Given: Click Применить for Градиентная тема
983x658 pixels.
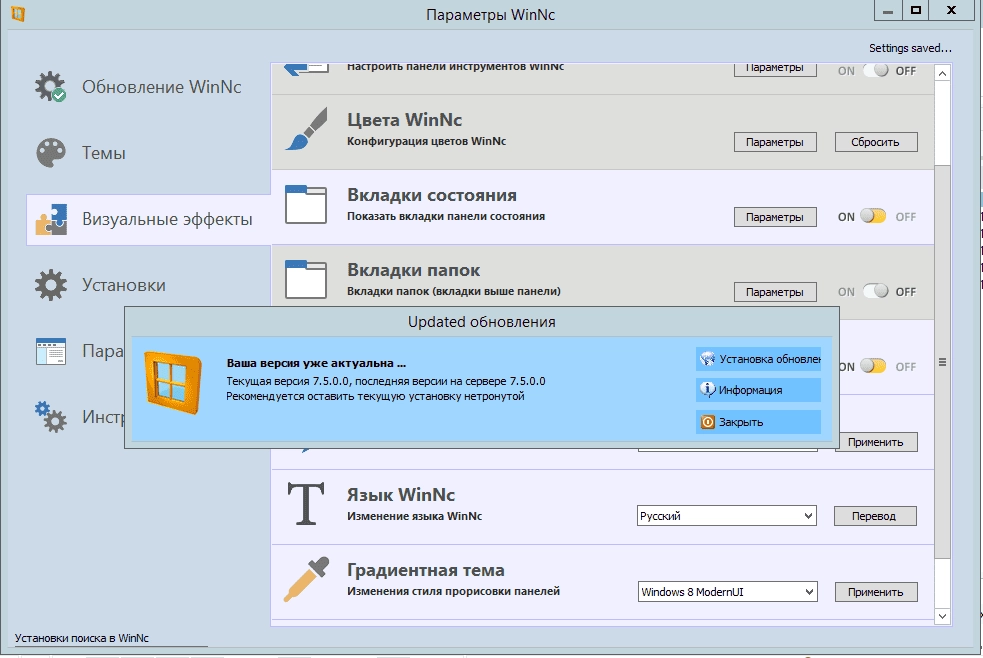Looking at the screenshot, I should [x=875, y=592].
